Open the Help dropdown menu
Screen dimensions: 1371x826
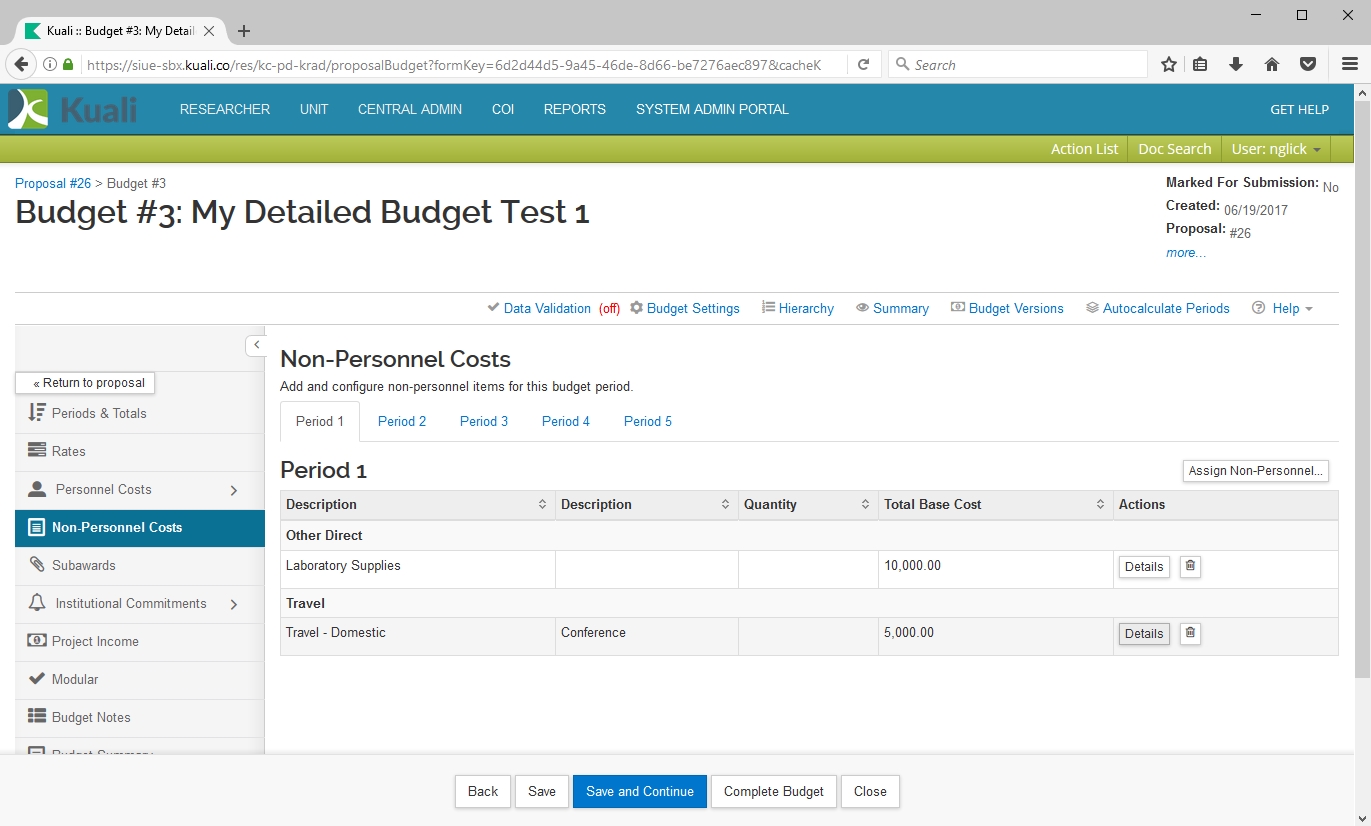pyautogui.click(x=1284, y=308)
